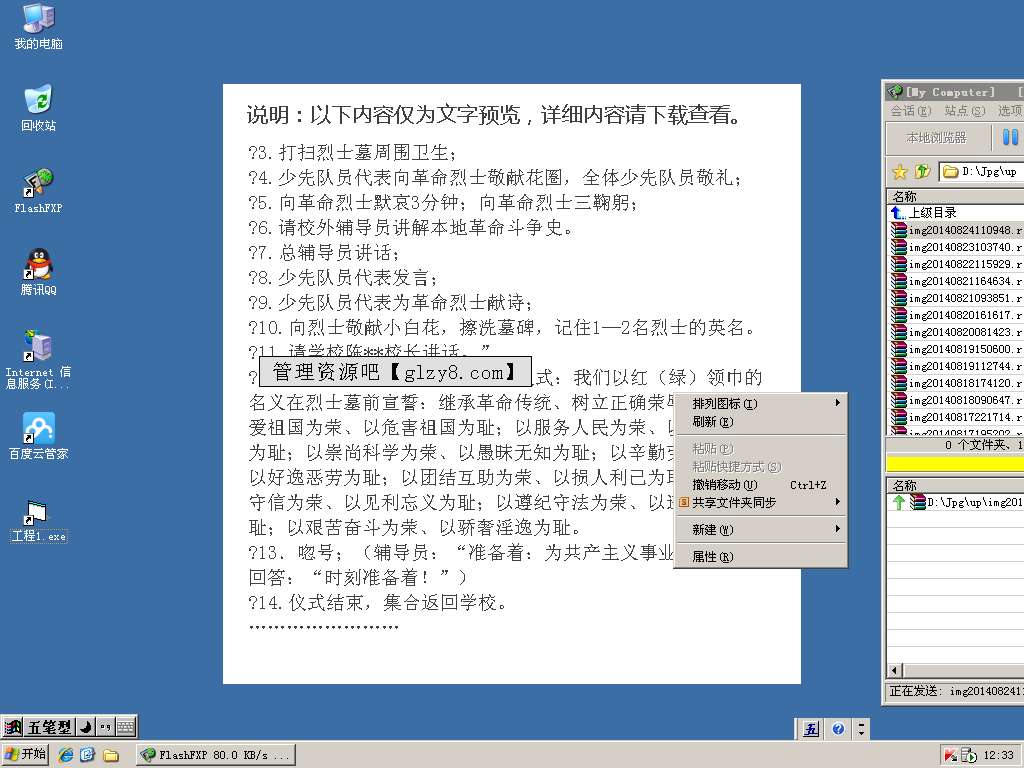Viewport: 1024px width, 768px height.
Task: Select file img20140821164634
Action: click(957, 281)
